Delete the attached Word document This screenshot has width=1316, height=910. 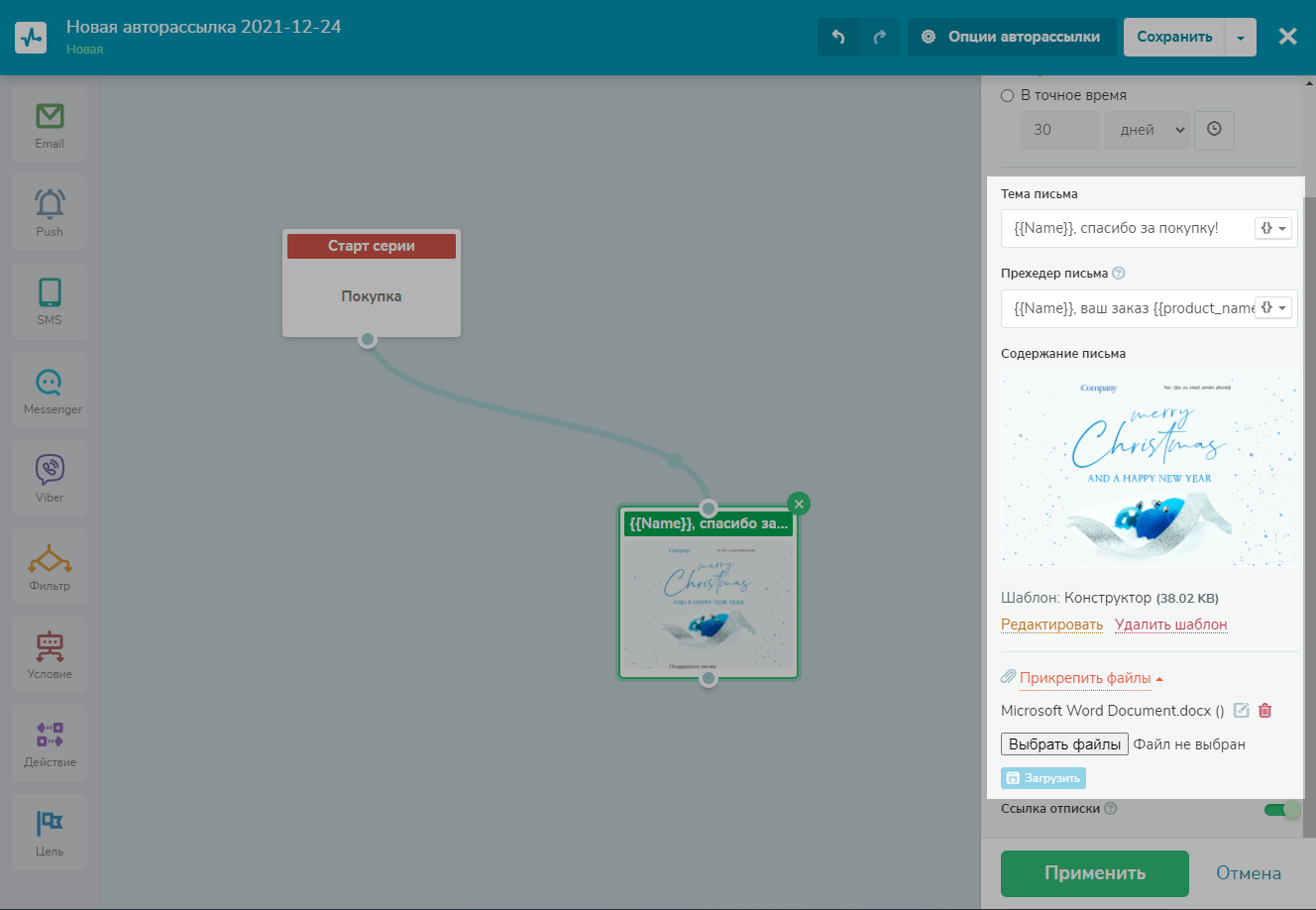coord(1265,710)
